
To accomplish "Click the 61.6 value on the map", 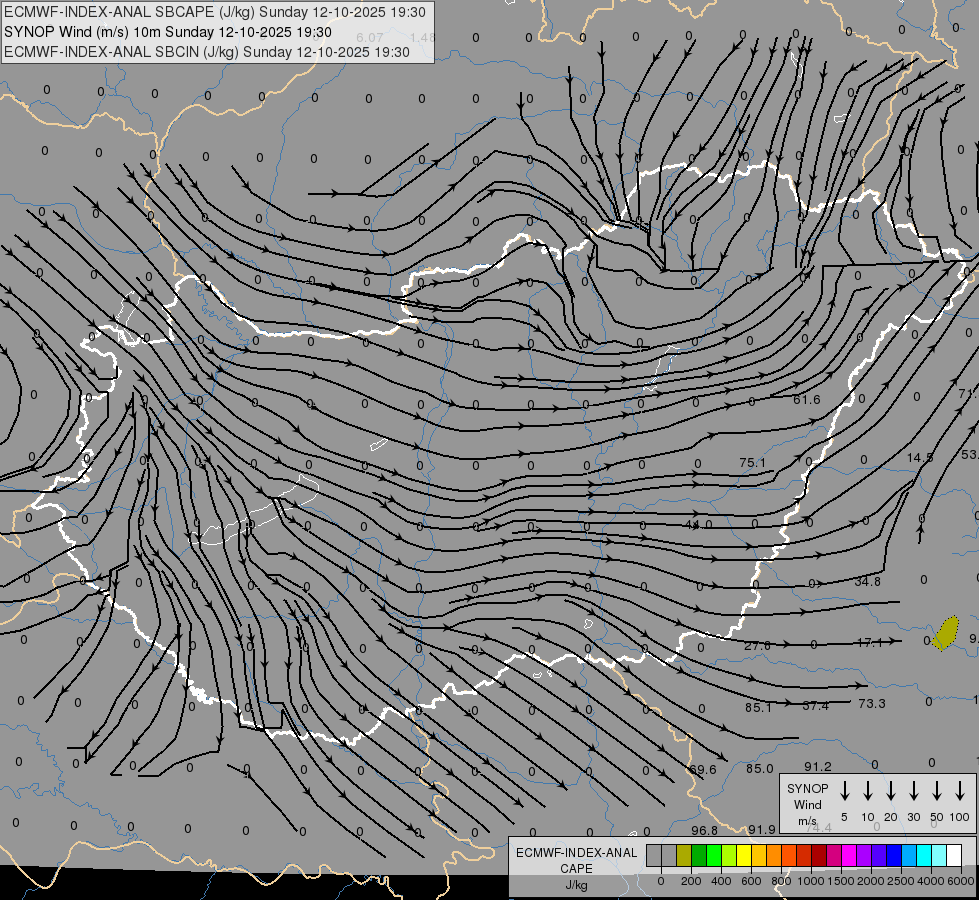I will point(807,400).
